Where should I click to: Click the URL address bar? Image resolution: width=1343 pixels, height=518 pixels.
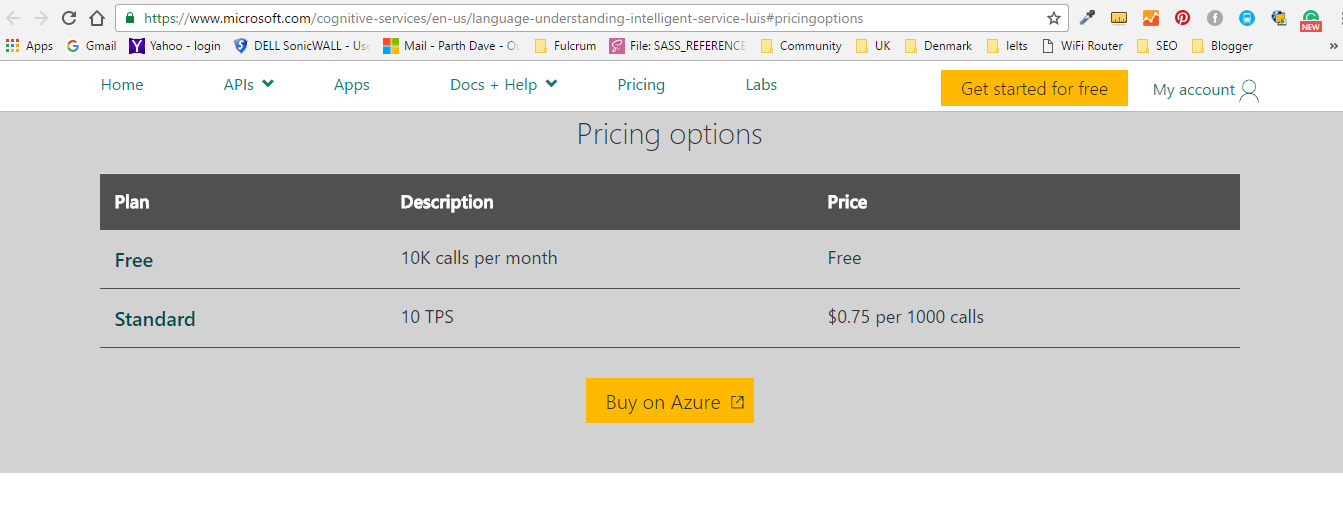click(590, 18)
